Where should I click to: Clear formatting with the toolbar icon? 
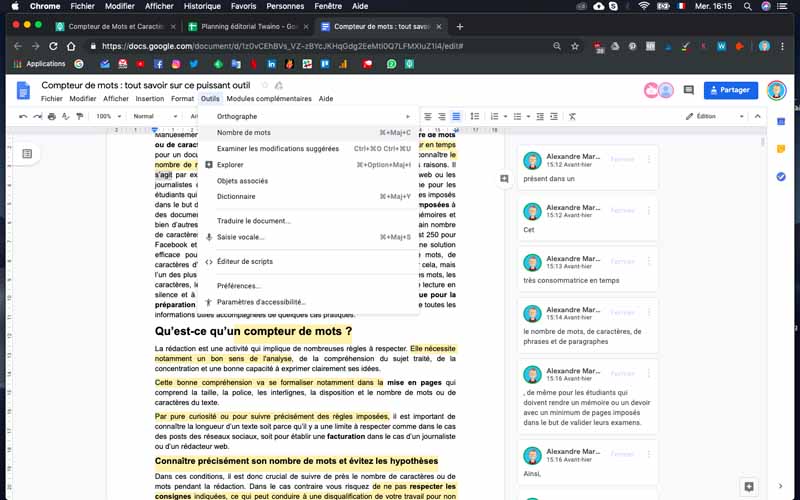click(x=572, y=116)
